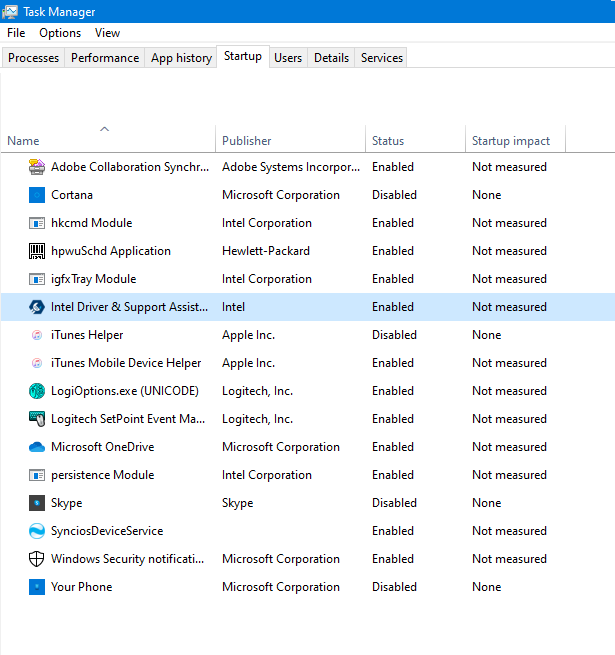Click Disabled status in Your Phone row
This screenshot has height=655, width=615.
pos(394,587)
